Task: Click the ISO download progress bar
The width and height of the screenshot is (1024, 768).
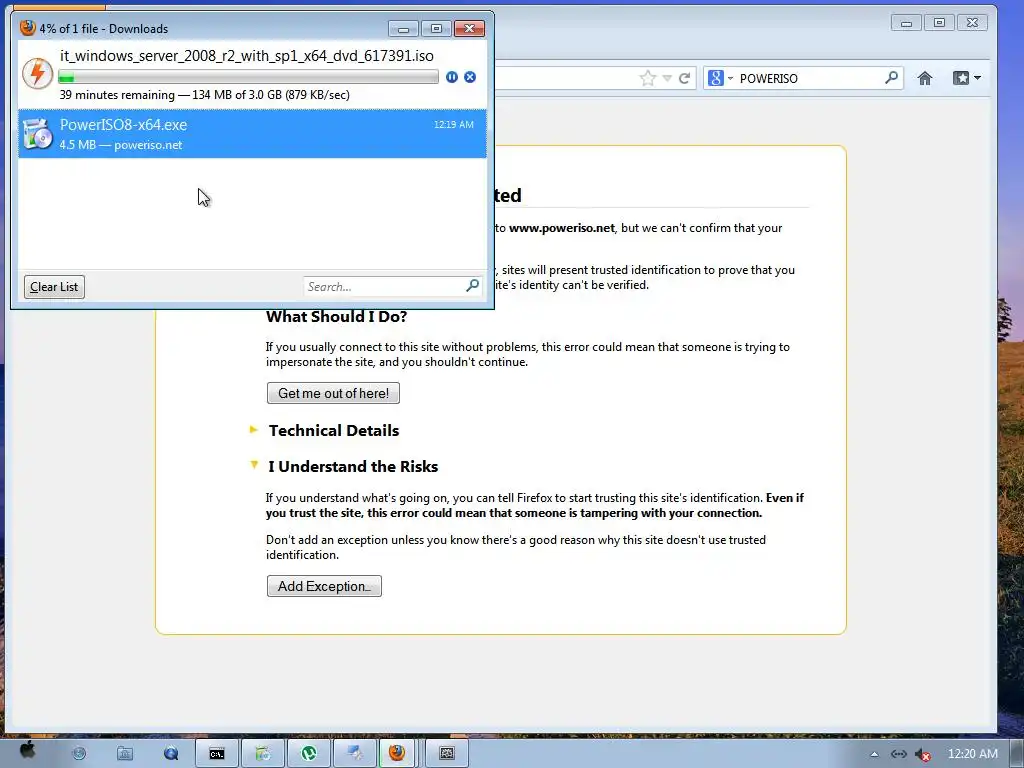Action: click(248, 77)
